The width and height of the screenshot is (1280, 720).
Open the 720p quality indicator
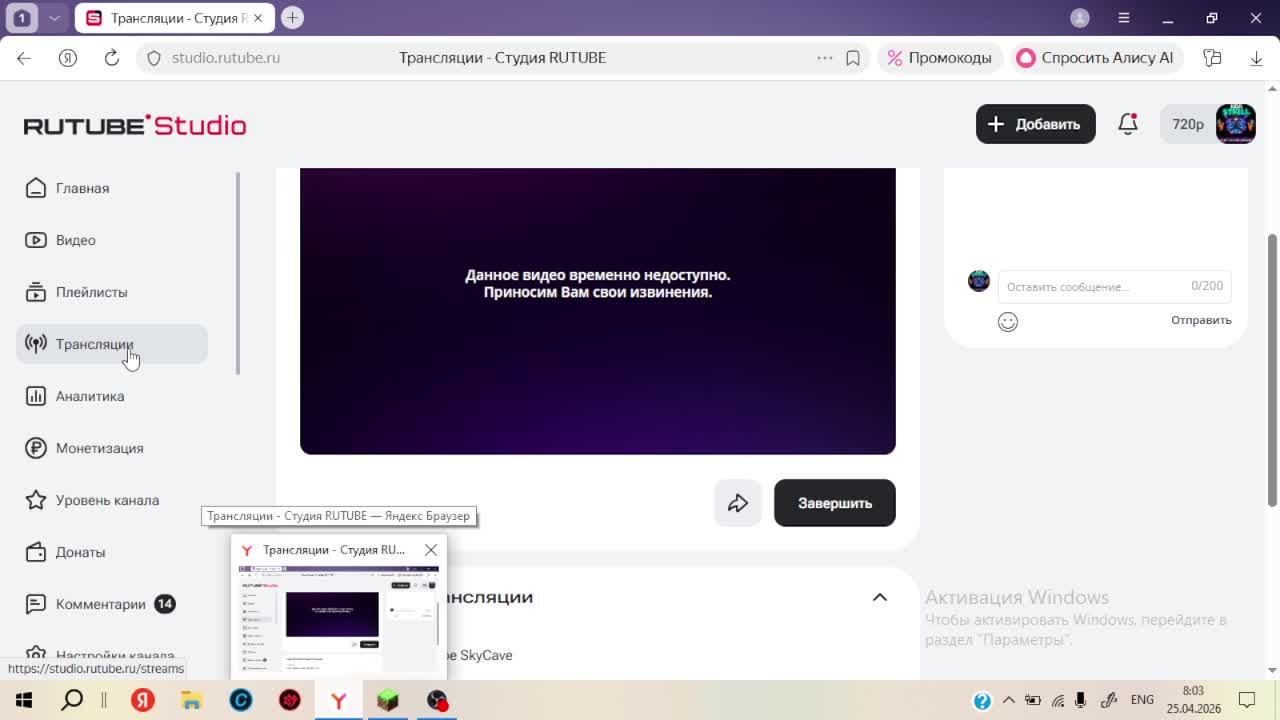1188,124
